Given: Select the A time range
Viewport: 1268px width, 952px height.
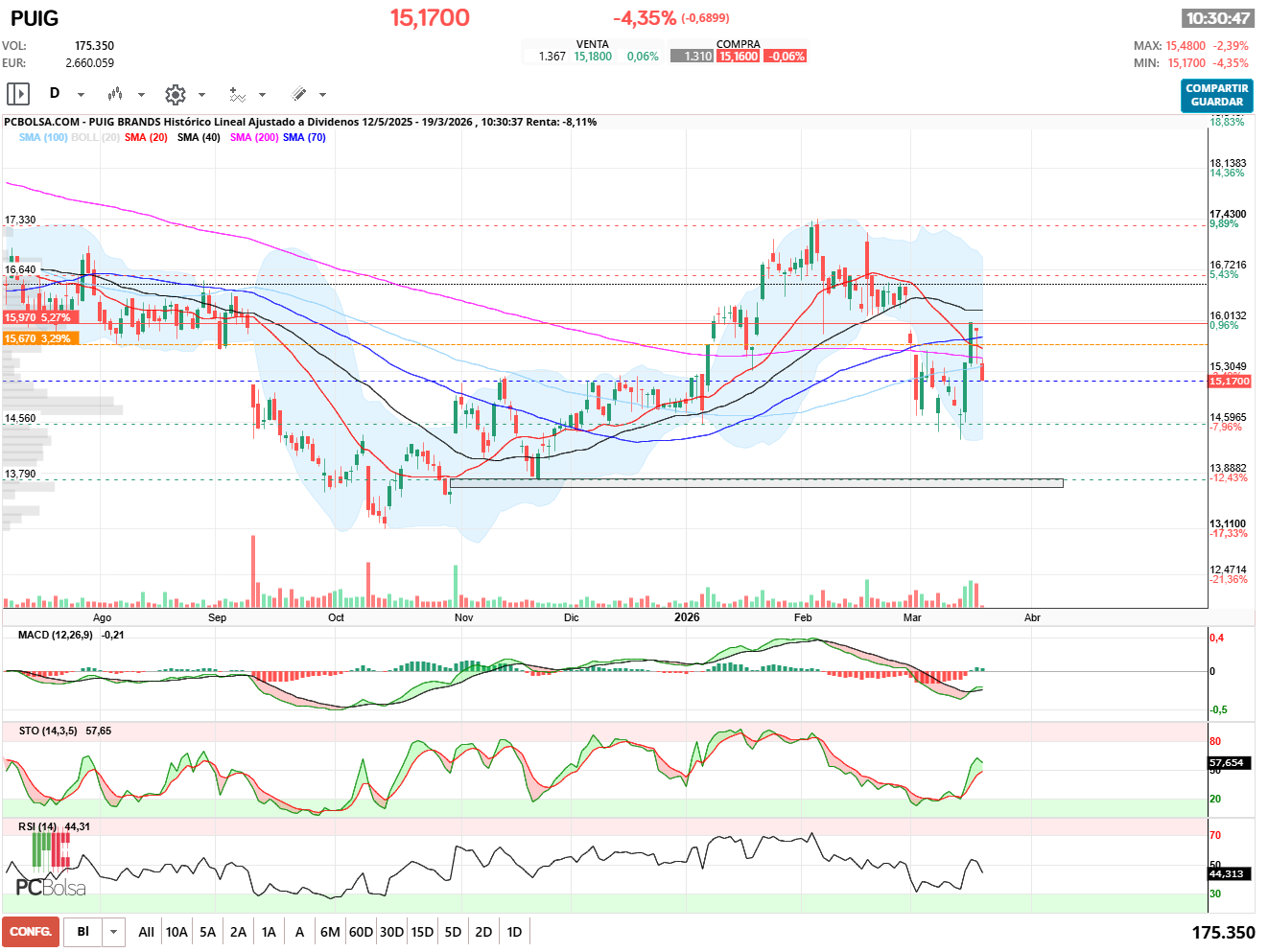Looking at the screenshot, I should tap(299, 932).
